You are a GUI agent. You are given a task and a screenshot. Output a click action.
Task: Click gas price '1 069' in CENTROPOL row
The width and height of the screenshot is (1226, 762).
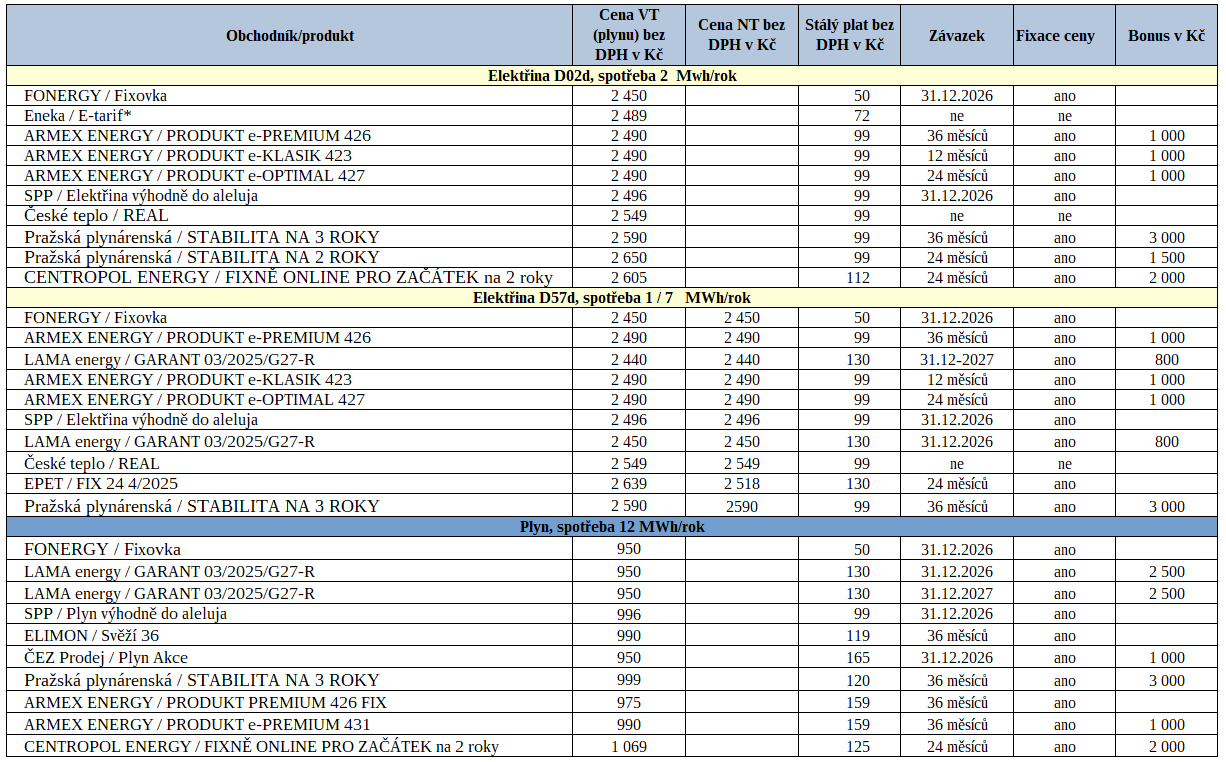coord(629,747)
